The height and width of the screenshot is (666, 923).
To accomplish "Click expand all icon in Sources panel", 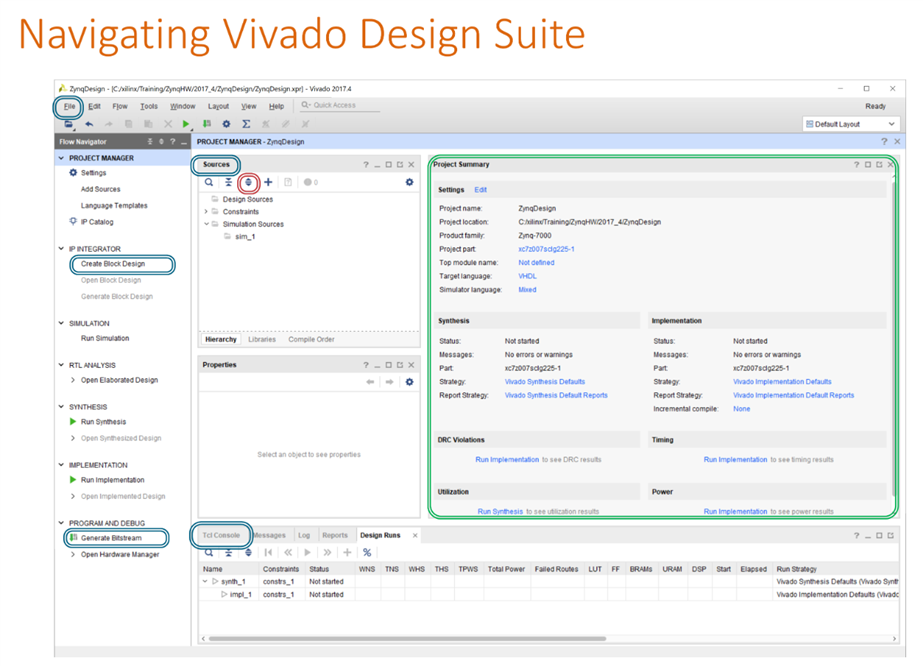I will click(248, 183).
